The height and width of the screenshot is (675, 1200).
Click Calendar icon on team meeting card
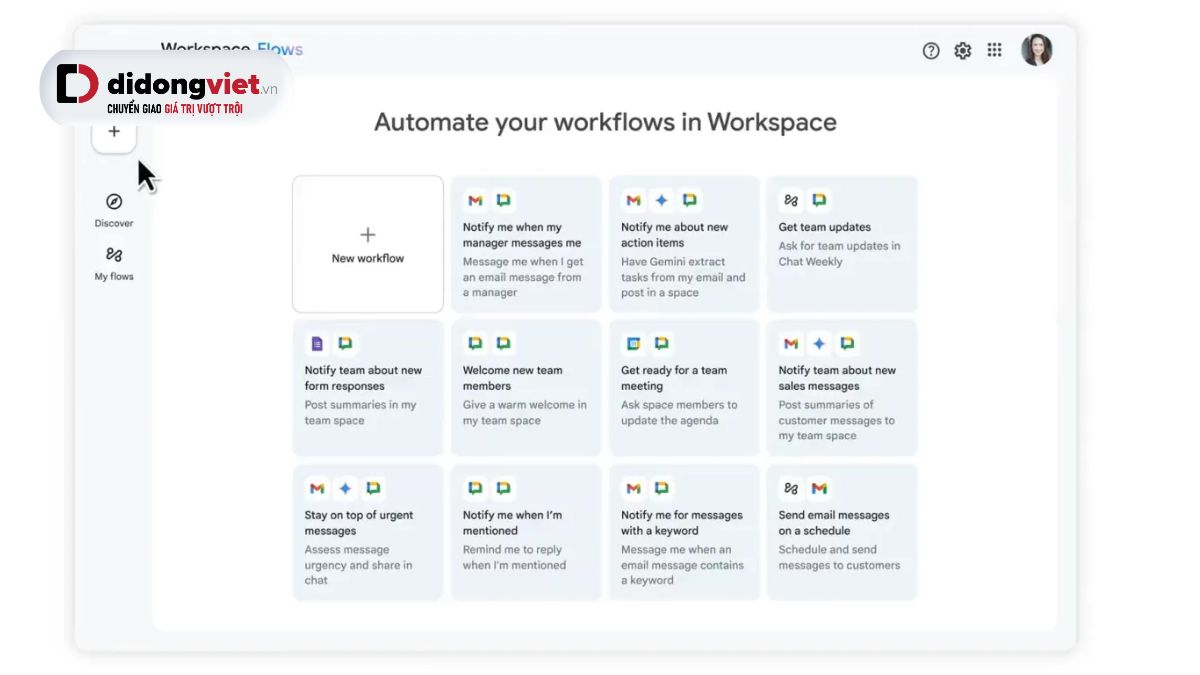[x=633, y=344]
